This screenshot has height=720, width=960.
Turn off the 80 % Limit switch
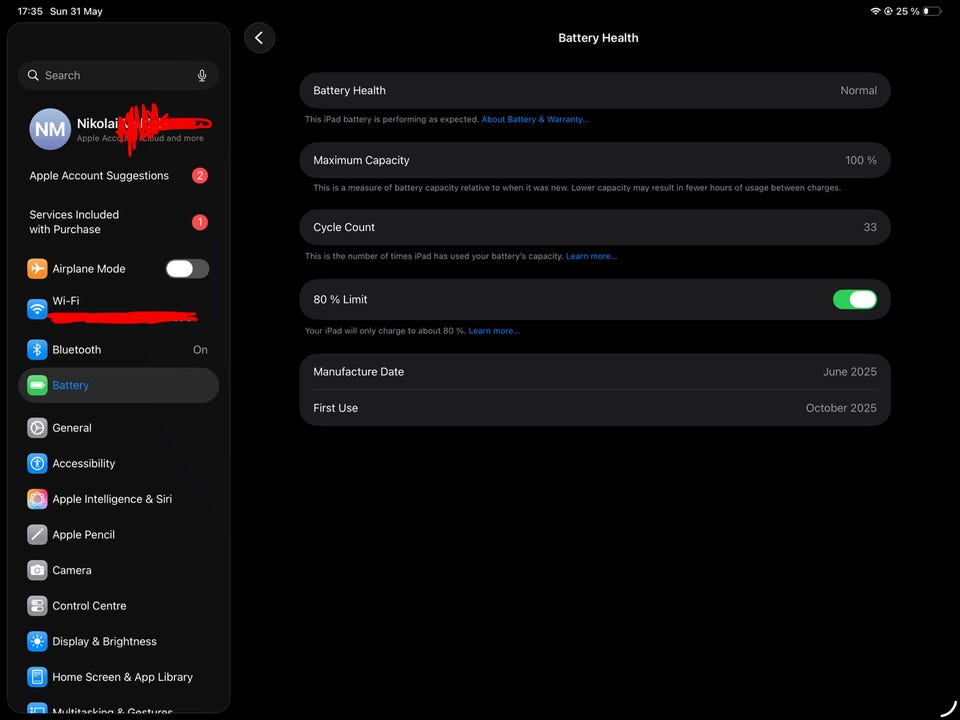(x=855, y=299)
